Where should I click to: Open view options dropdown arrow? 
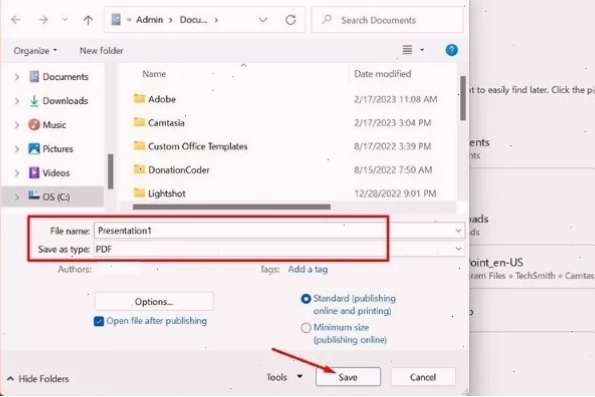pos(422,50)
